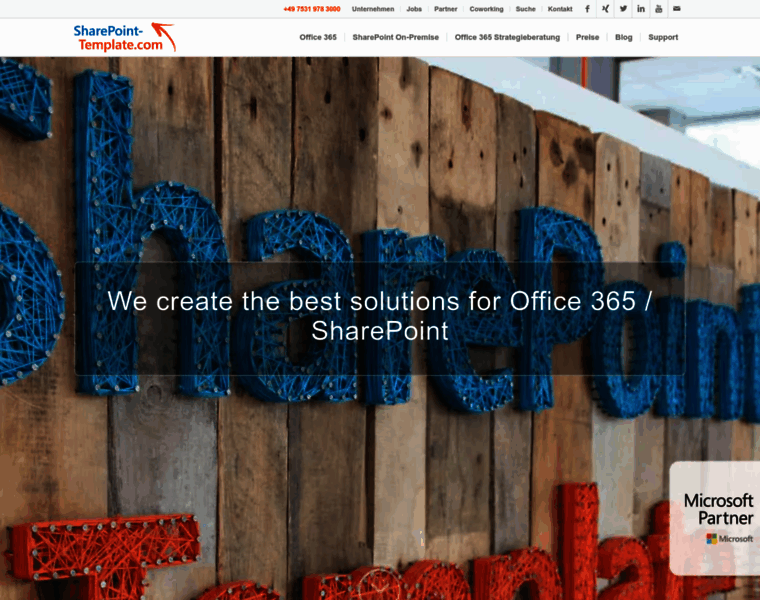Click the hero headline about Office 365 solutions
This screenshot has height=600, width=760.
[380, 316]
